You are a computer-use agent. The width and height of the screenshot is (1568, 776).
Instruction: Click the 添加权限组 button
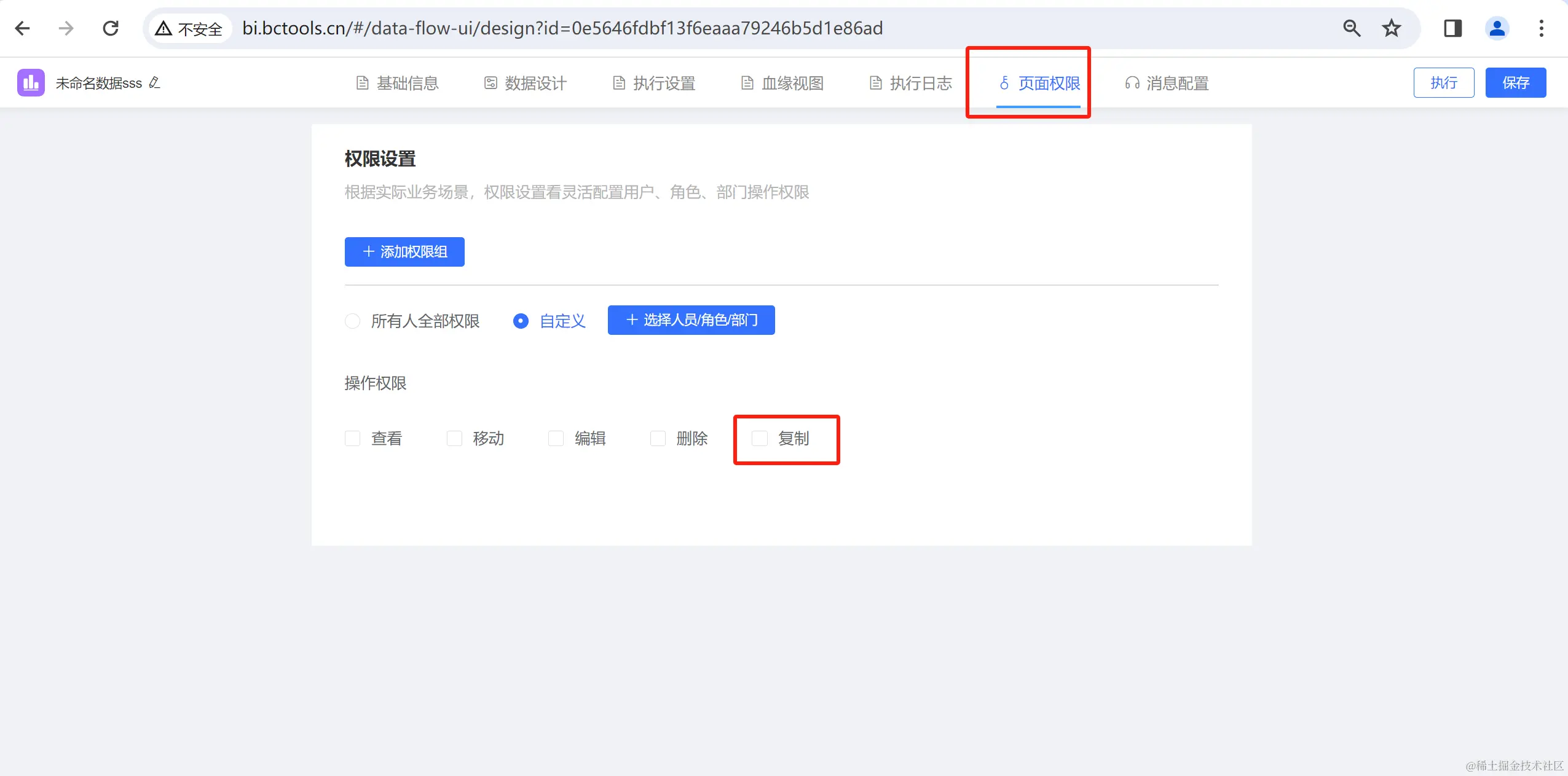click(404, 252)
